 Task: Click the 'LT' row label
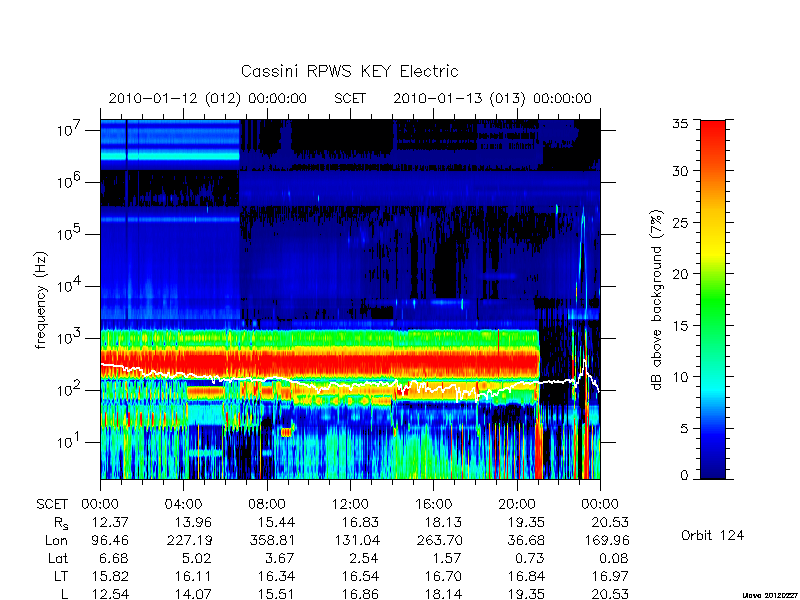[61, 577]
